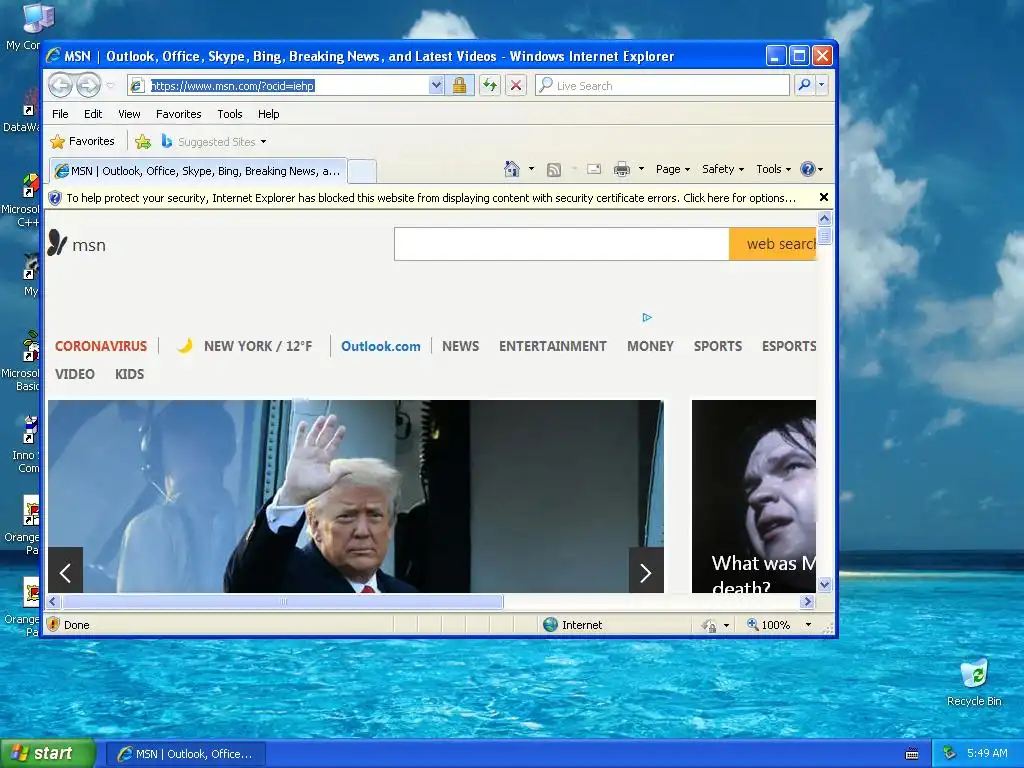Open recent pages dropdown beside Forward button

click(110, 86)
